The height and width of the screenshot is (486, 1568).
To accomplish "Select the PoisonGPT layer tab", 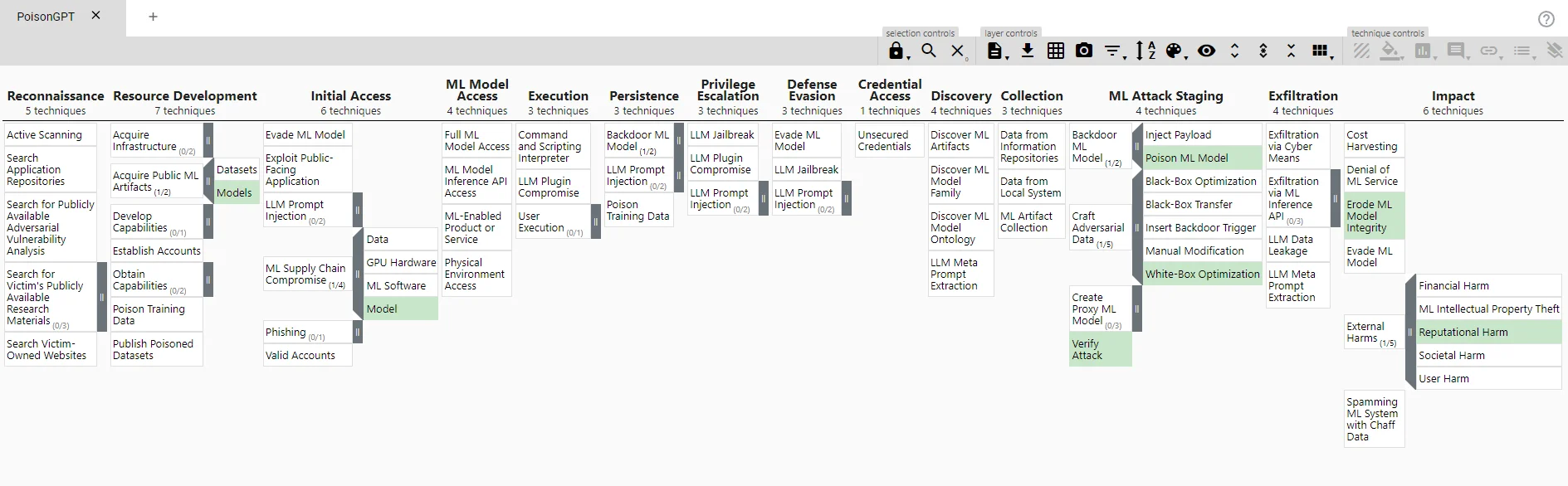I will coord(46,17).
